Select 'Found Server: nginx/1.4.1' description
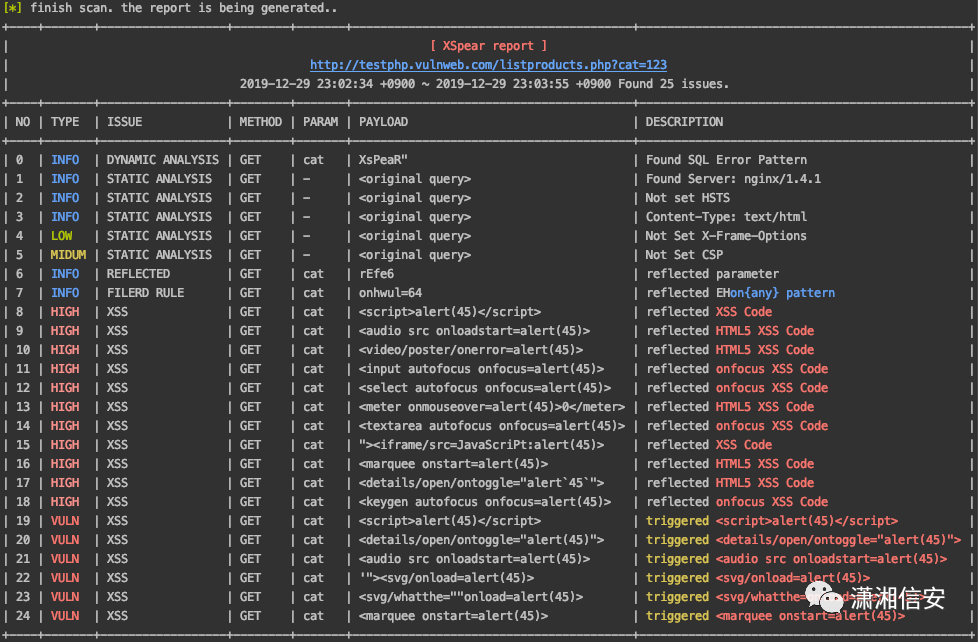 [733, 178]
